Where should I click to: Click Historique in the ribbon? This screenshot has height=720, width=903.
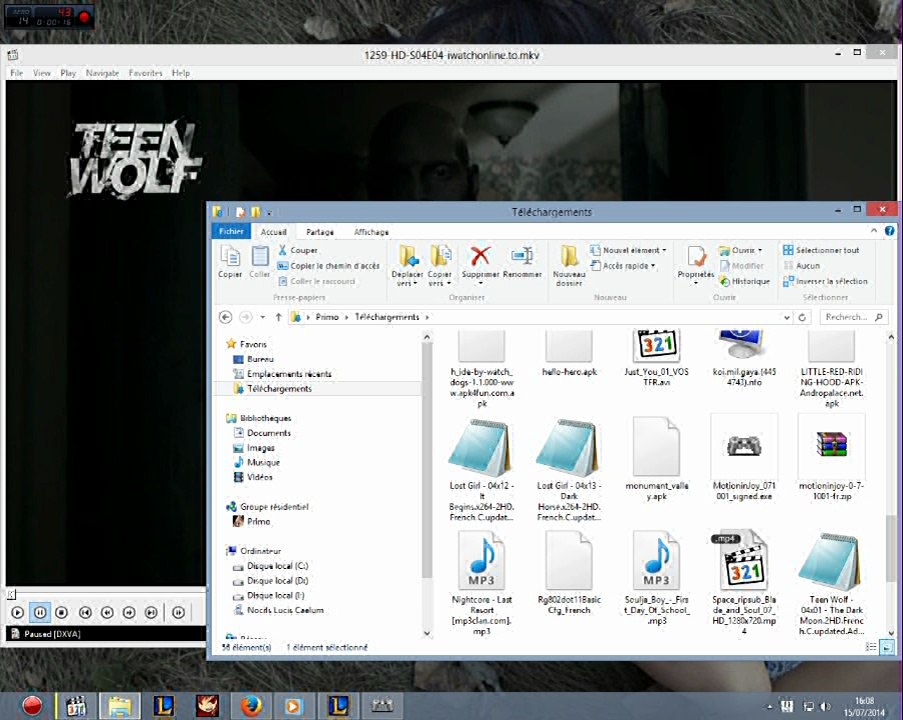click(745, 281)
